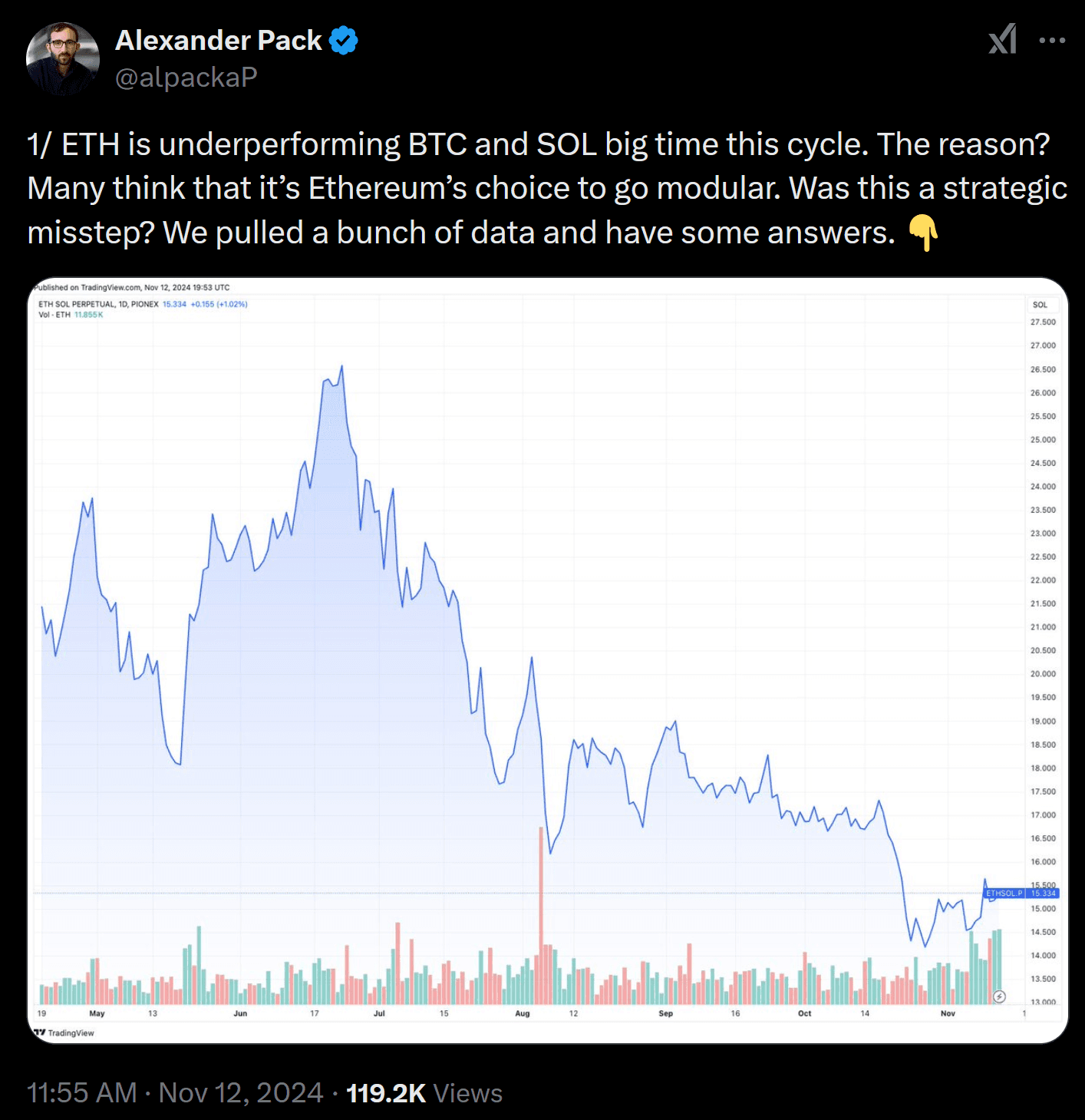
Task: Click the Aug label on the time axis
Action: tap(523, 1013)
